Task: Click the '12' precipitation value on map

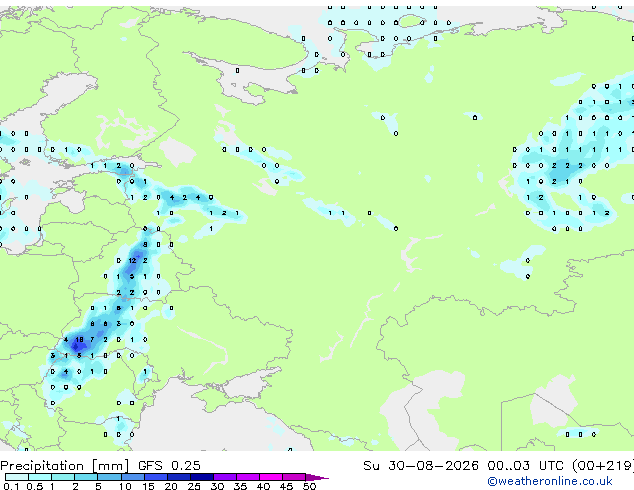Action: click(132, 261)
